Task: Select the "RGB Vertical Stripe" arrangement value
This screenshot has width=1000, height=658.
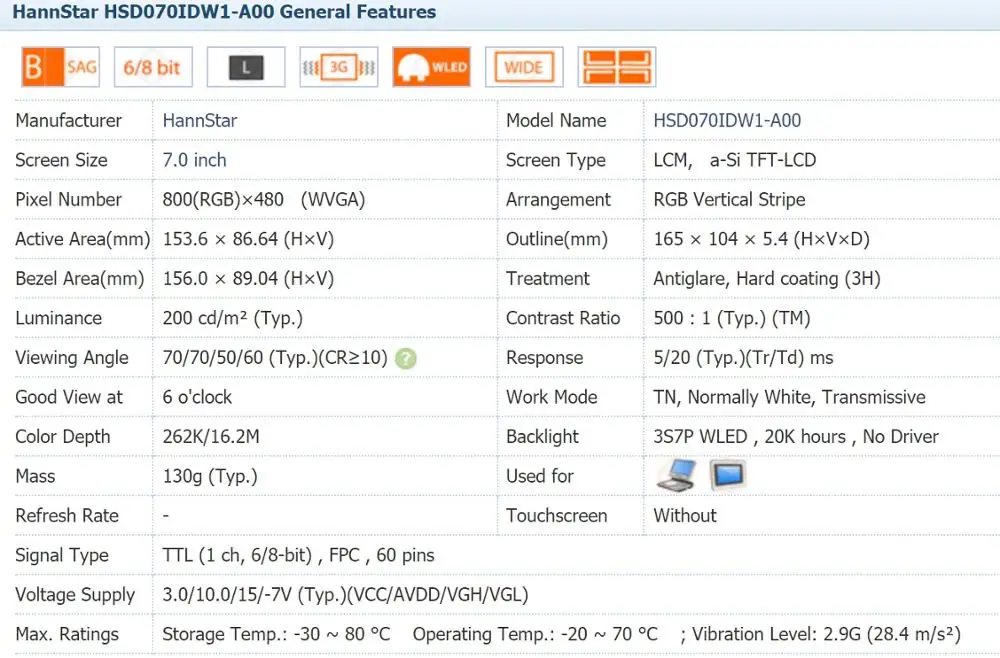Action: click(x=730, y=200)
